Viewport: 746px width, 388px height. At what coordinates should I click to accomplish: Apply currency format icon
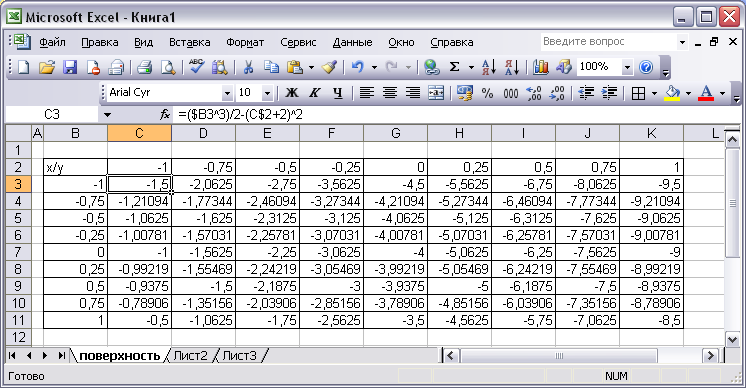coord(464,93)
